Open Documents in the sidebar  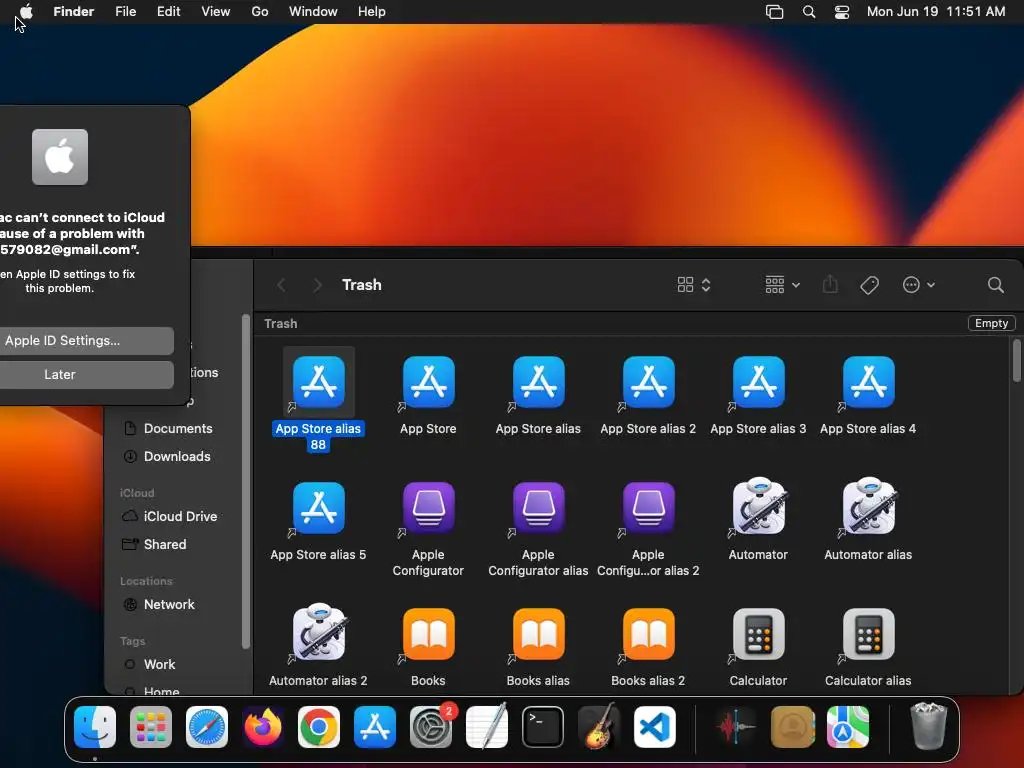[x=168, y=428]
